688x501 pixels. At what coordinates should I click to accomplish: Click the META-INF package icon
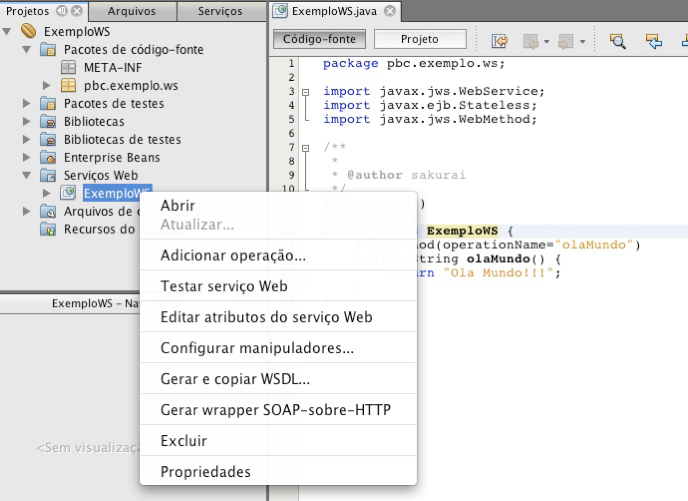pyautogui.click(x=68, y=68)
